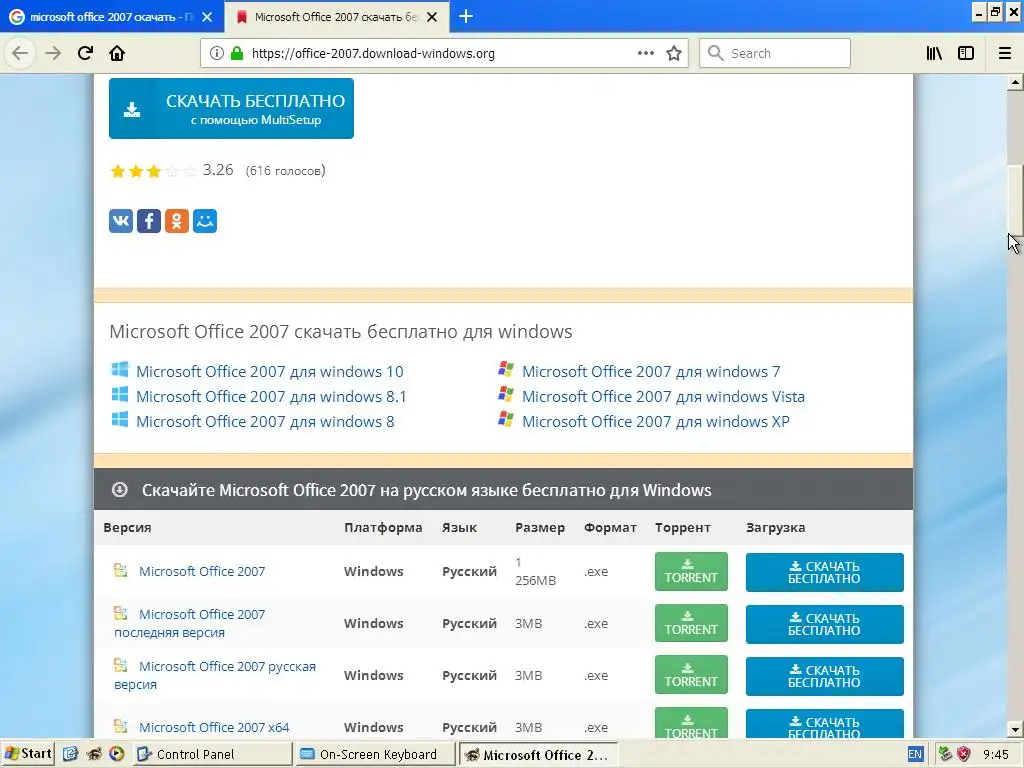Rate with the first yellow star
This screenshot has height=768, width=1024.
[118, 171]
